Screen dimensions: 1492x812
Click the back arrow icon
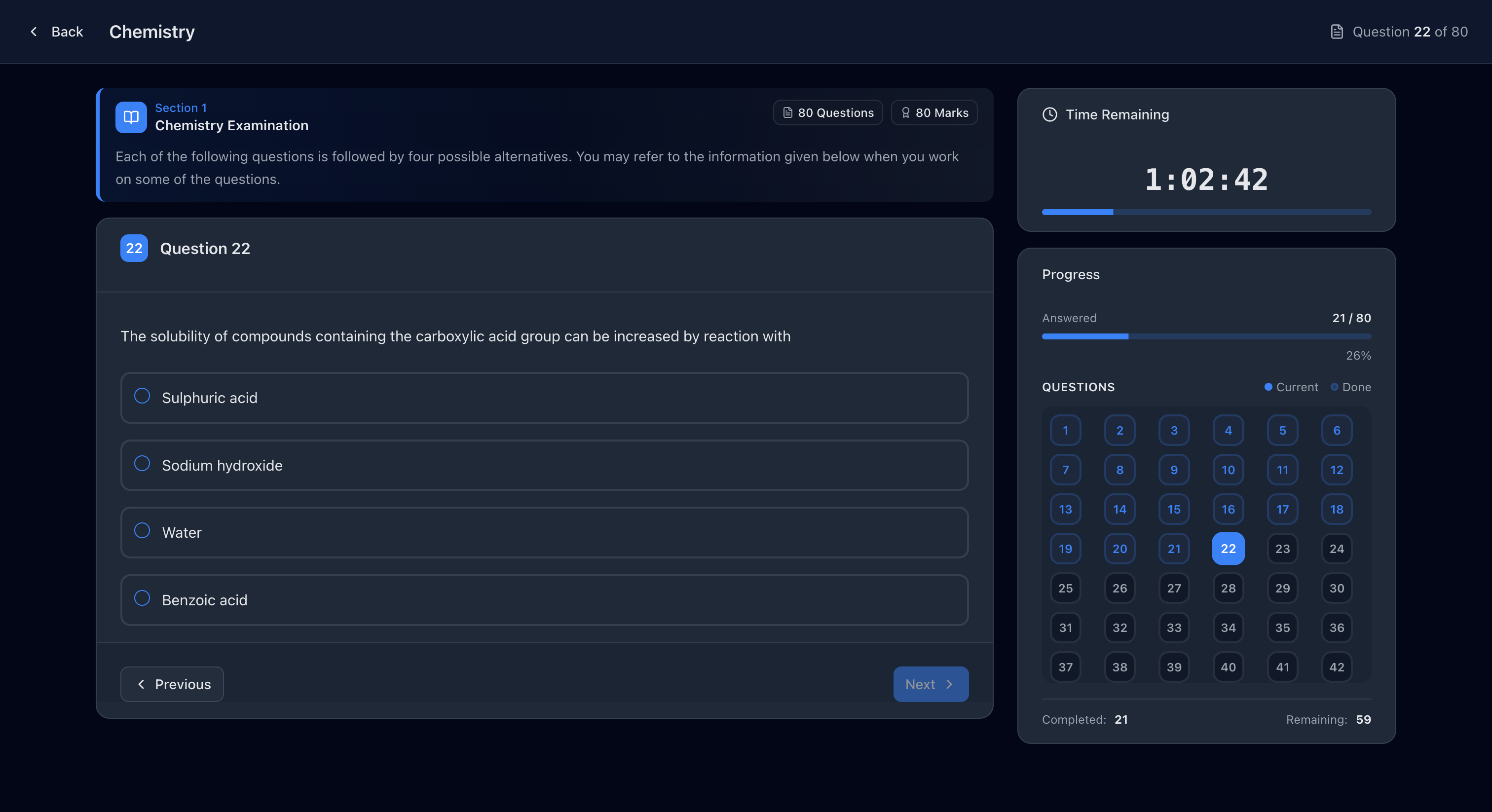point(34,32)
